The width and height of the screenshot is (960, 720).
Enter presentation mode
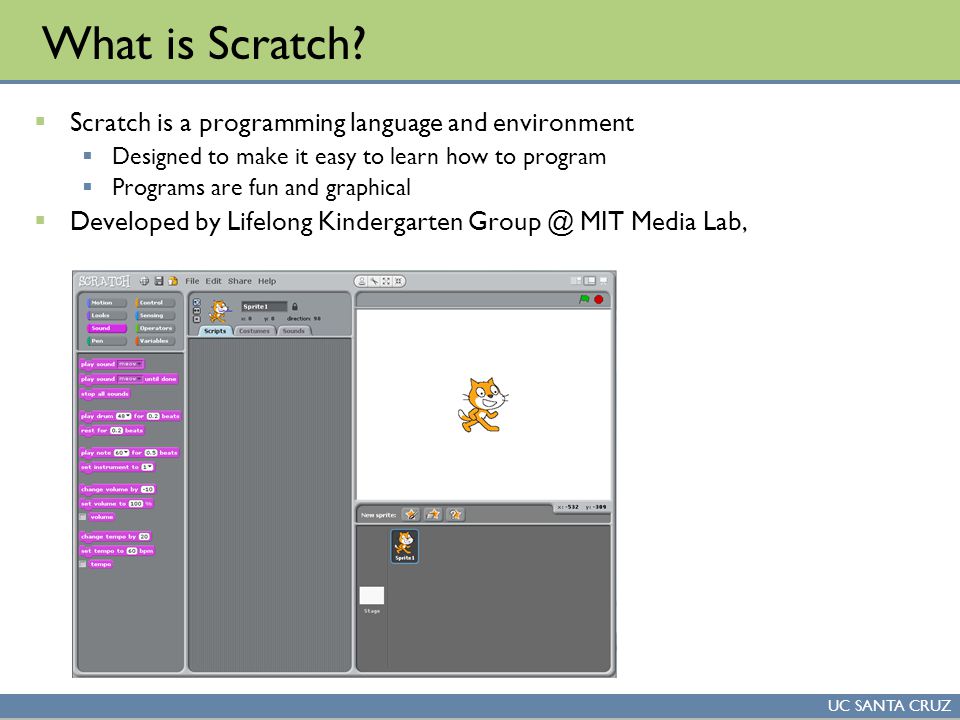pos(604,280)
